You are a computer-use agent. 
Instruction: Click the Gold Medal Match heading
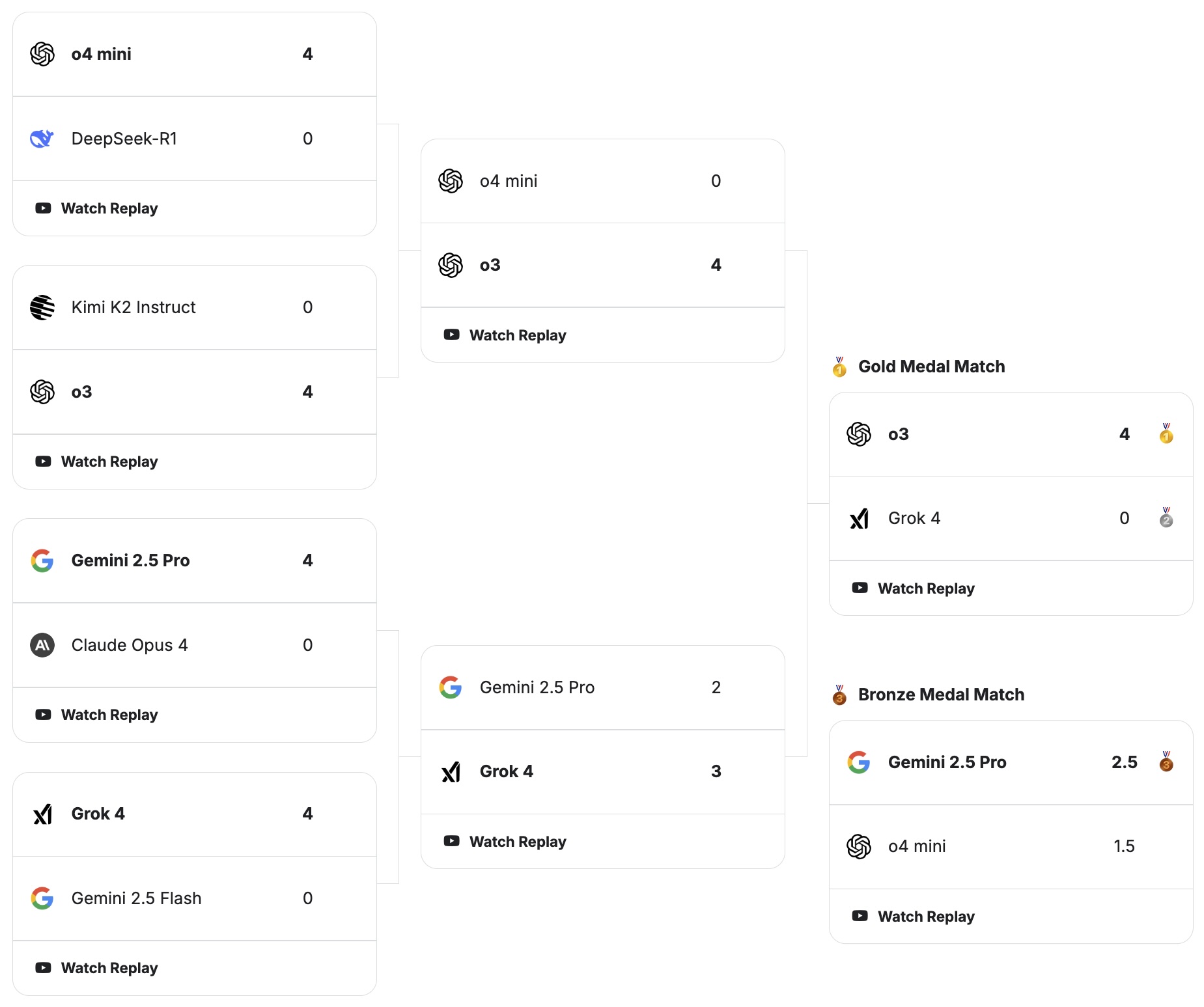pos(932,366)
